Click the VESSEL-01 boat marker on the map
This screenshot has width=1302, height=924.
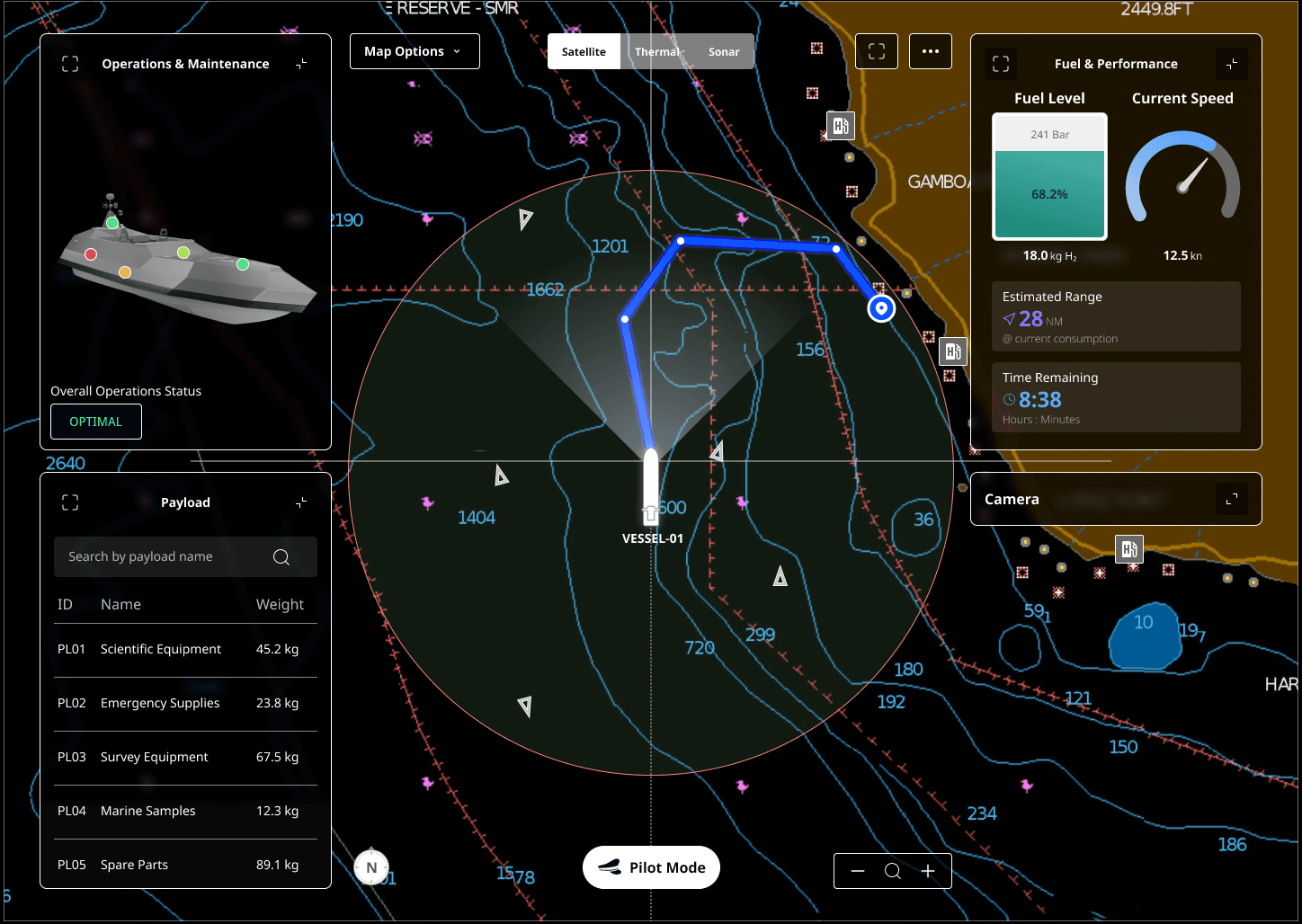pos(651,485)
